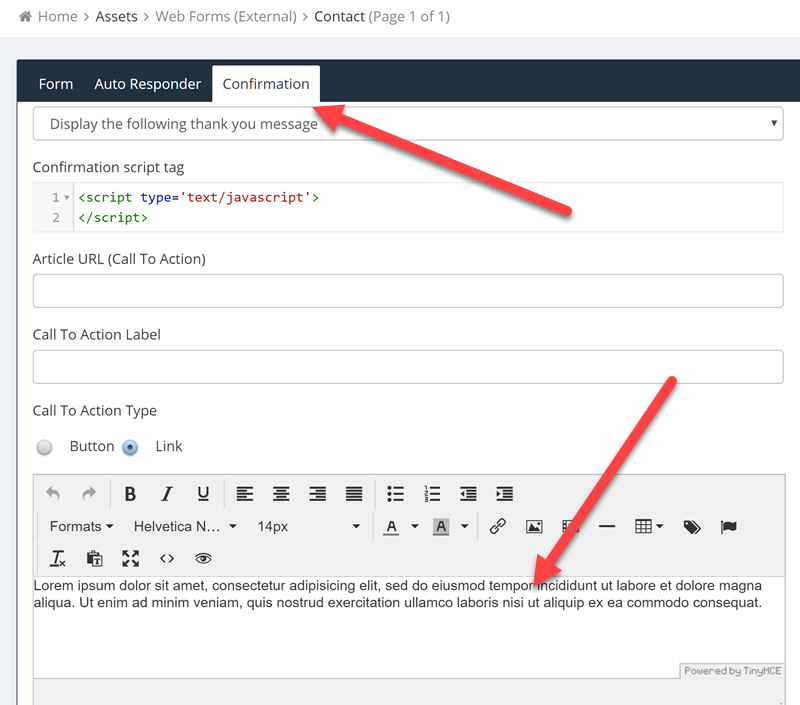800x705 pixels.
Task: Switch to the Form tab
Action: pyautogui.click(x=56, y=84)
